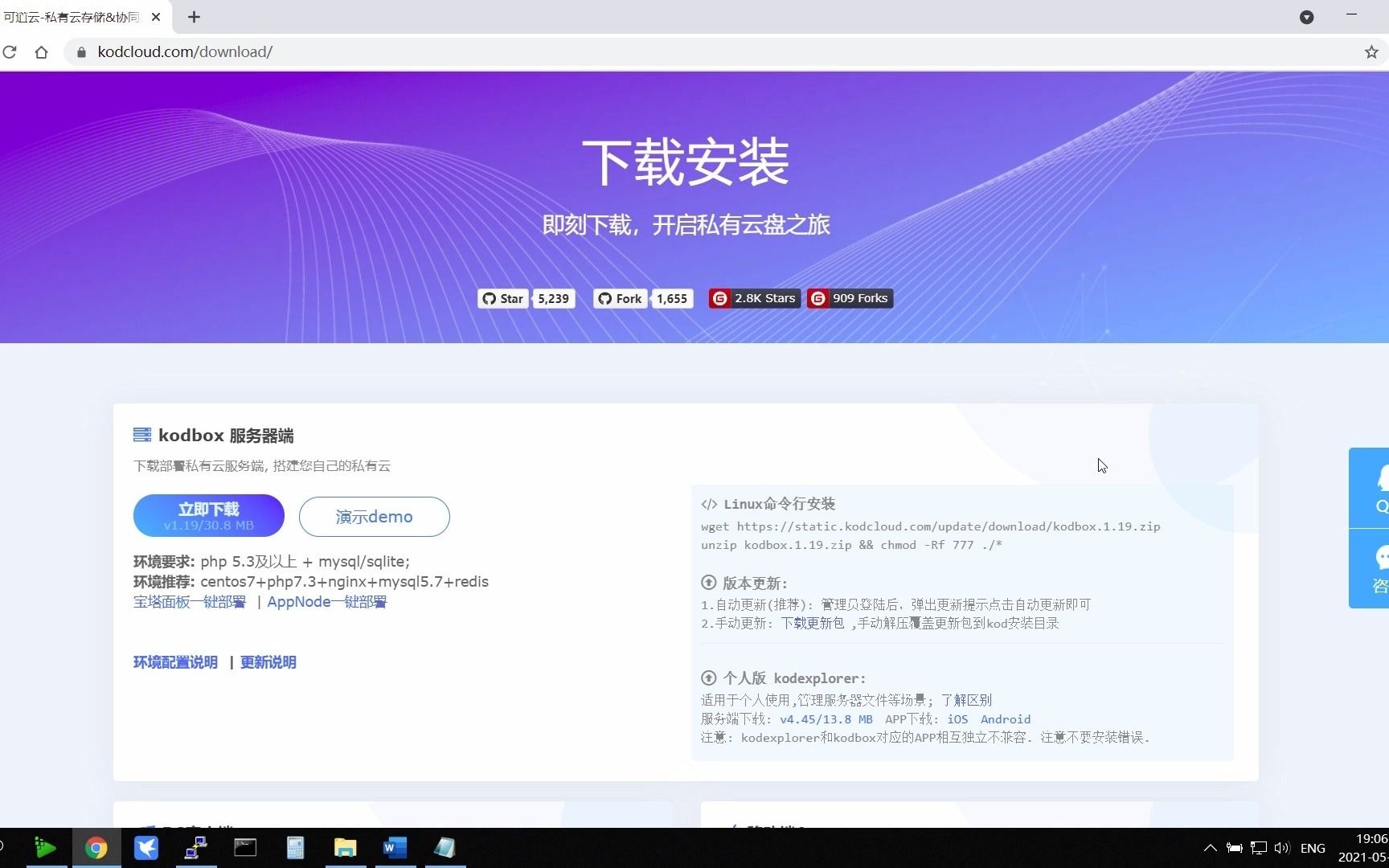Click the wget kodbox.1.19.zip command line
Image resolution: width=1389 pixels, height=868 pixels.
[x=931, y=526]
